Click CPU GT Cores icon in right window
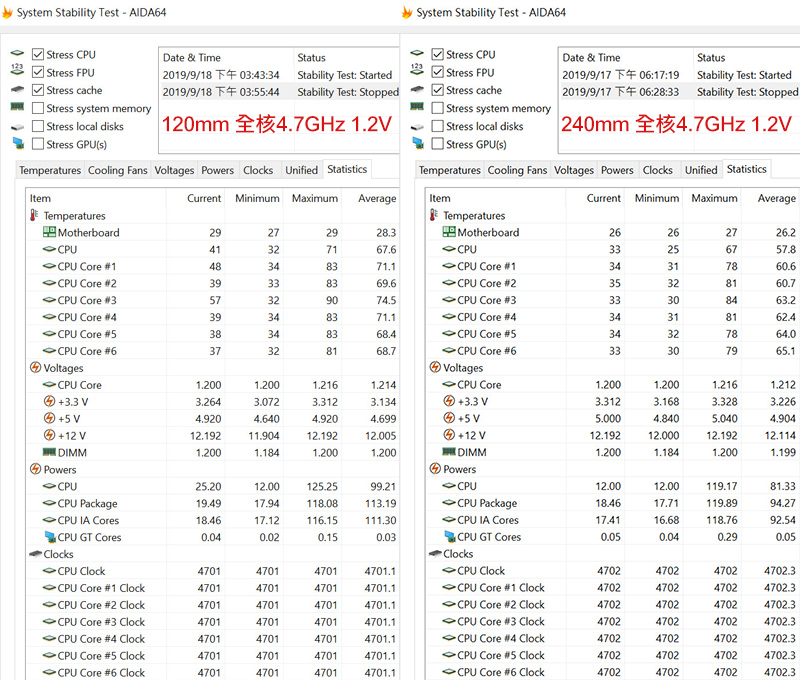 [449, 537]
